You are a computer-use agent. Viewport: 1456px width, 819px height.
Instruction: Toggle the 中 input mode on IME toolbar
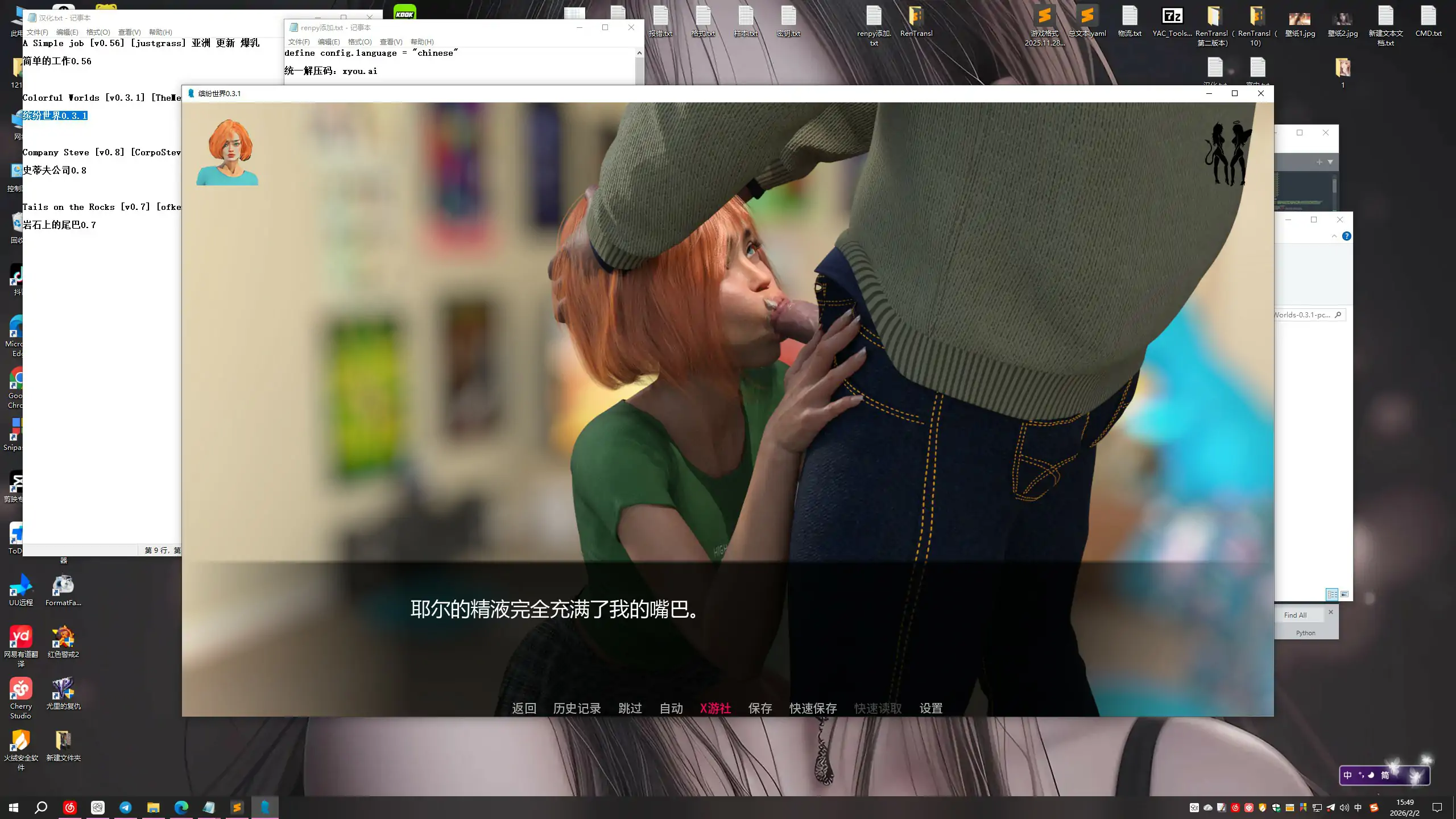tap(1347, 775)
